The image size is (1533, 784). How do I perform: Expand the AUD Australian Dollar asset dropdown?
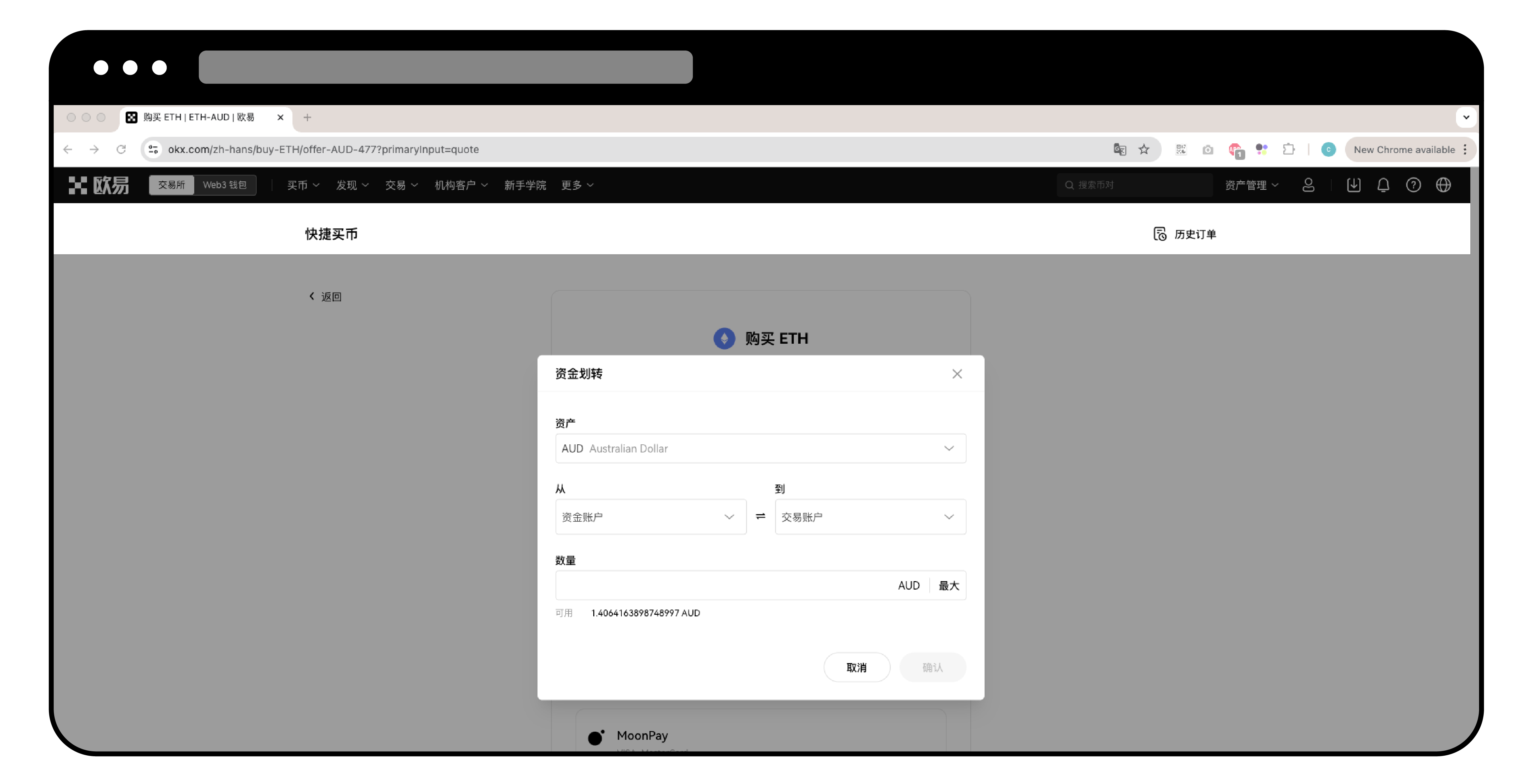pos(760,448)
